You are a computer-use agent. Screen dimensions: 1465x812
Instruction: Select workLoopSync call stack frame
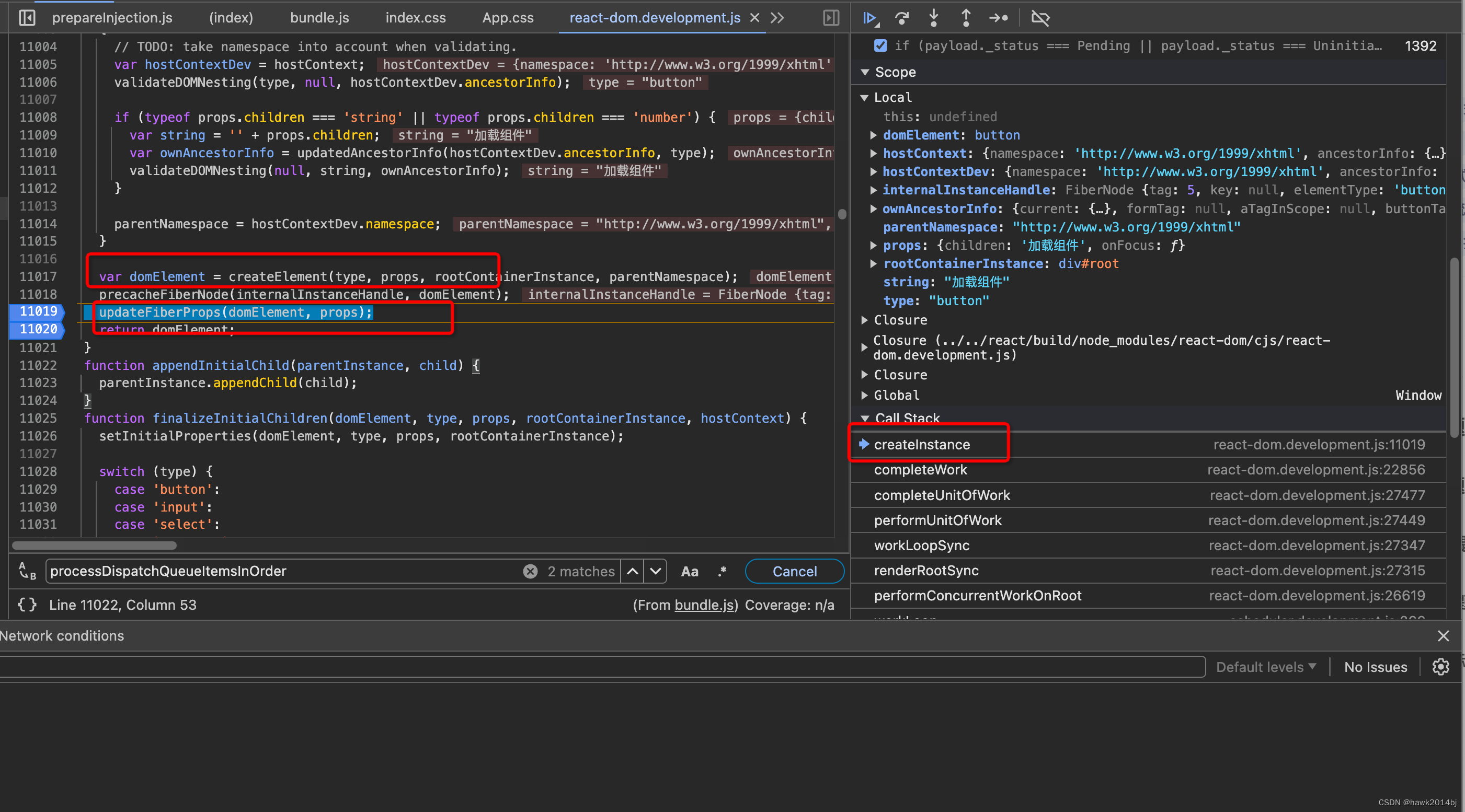[1148, 546]
